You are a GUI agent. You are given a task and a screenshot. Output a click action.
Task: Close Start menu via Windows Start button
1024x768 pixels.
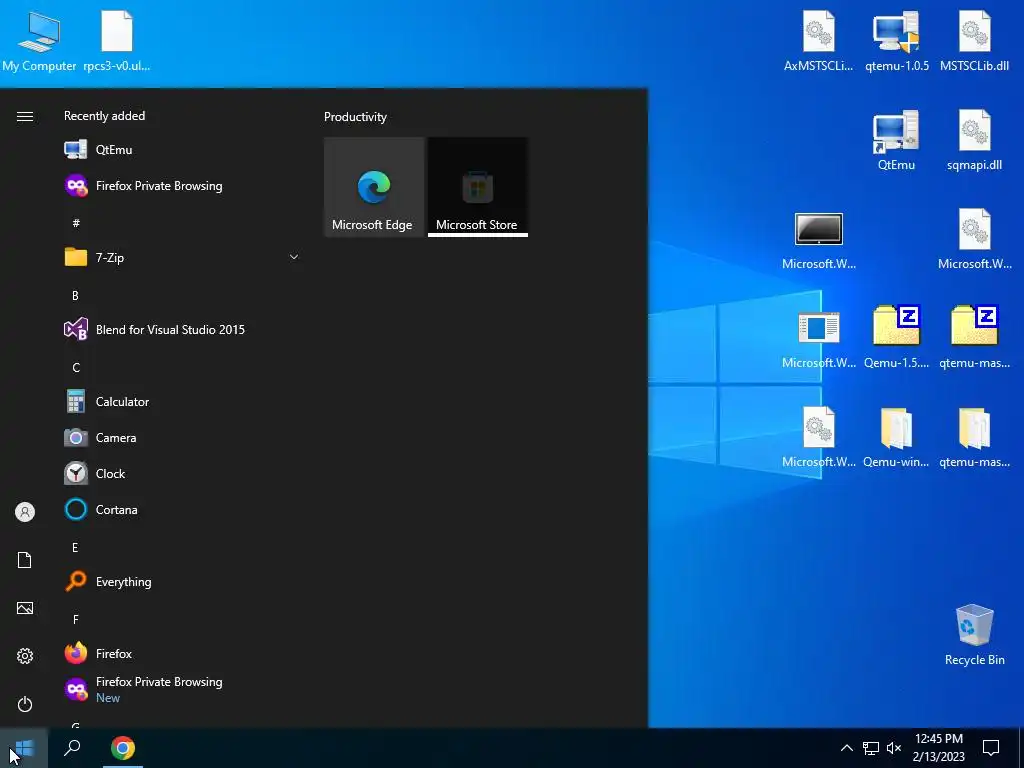[x=24, y=748]
